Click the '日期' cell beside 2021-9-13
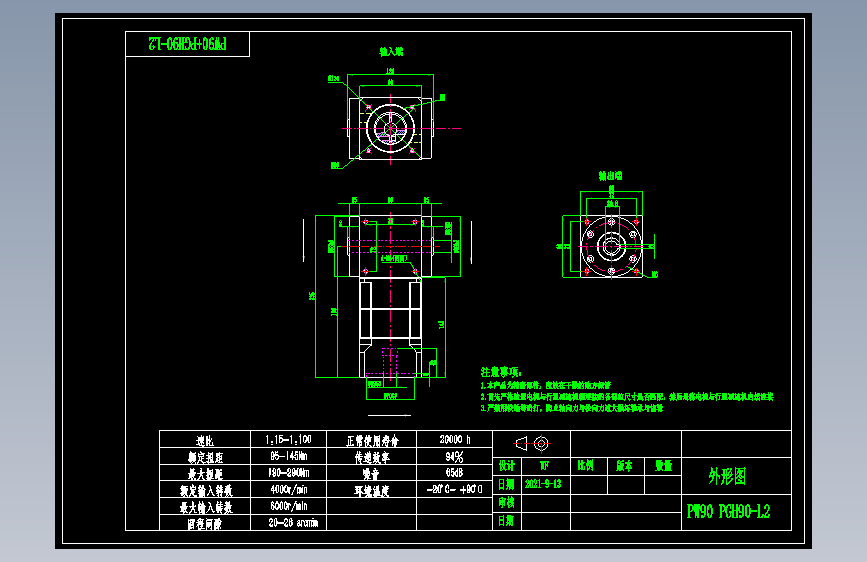Image resolution: width=867 pixels, height=562 pixels. point(506,484)
